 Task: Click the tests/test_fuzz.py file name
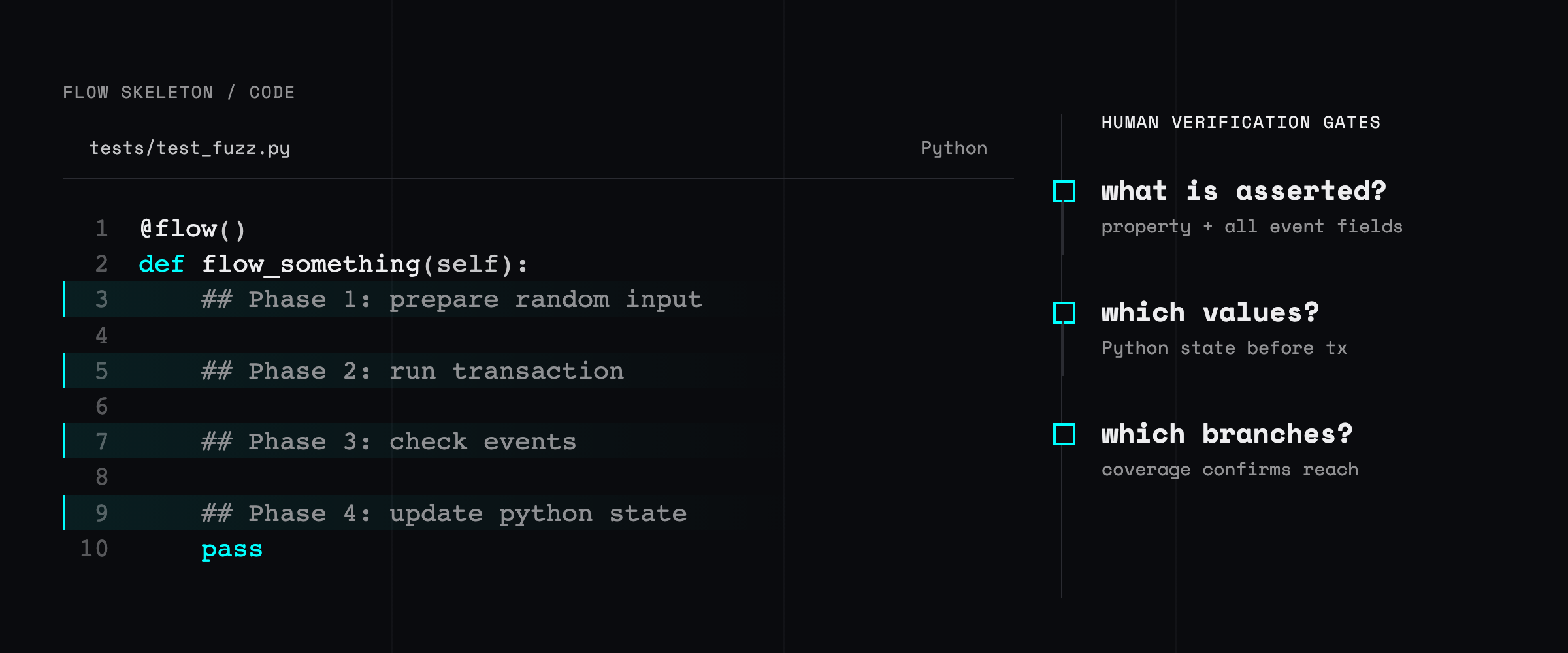pos(189,149)
